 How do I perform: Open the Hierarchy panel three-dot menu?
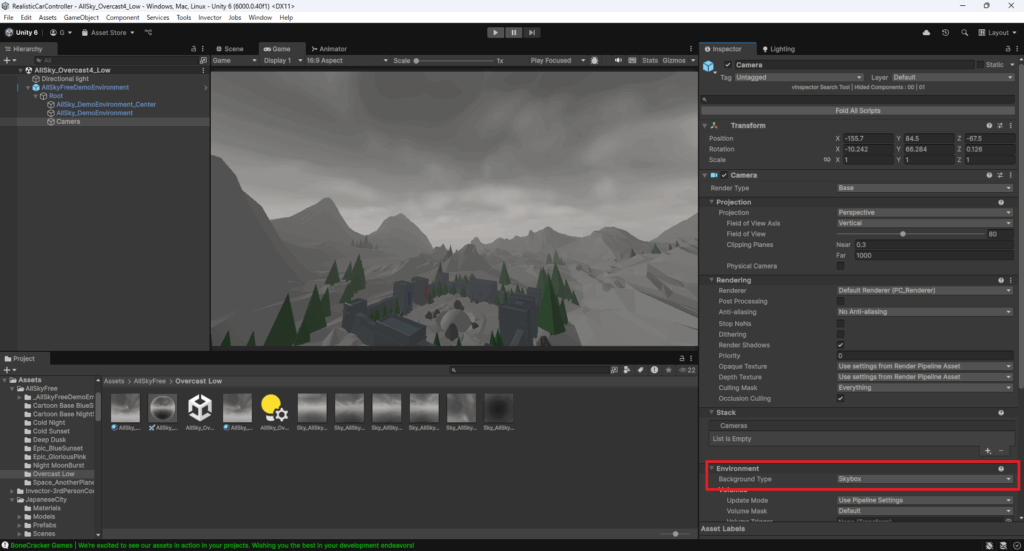[x=202, y=49]
